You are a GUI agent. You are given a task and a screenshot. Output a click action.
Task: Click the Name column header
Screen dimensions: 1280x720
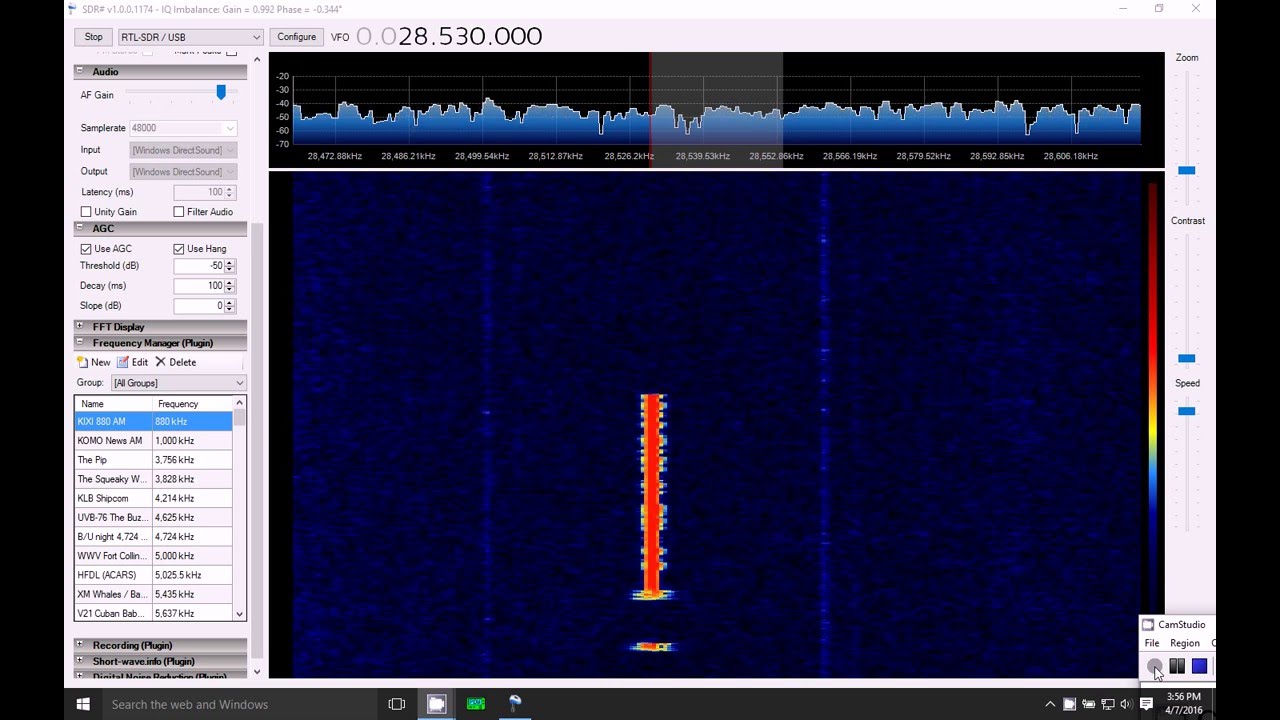pyautogui.click(x=114, y=404)
